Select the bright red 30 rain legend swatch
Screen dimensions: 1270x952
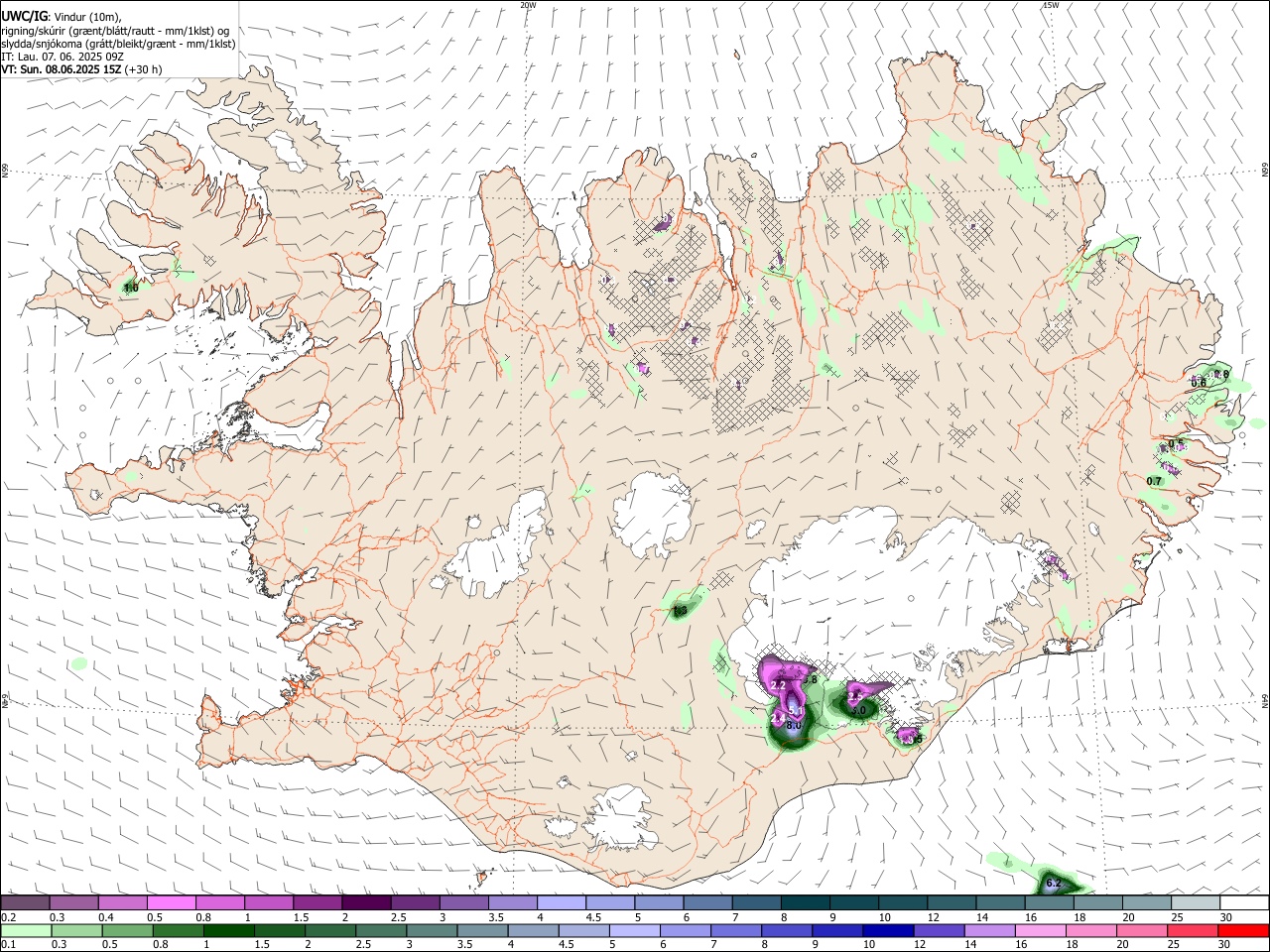click(x=1242, y=931)
